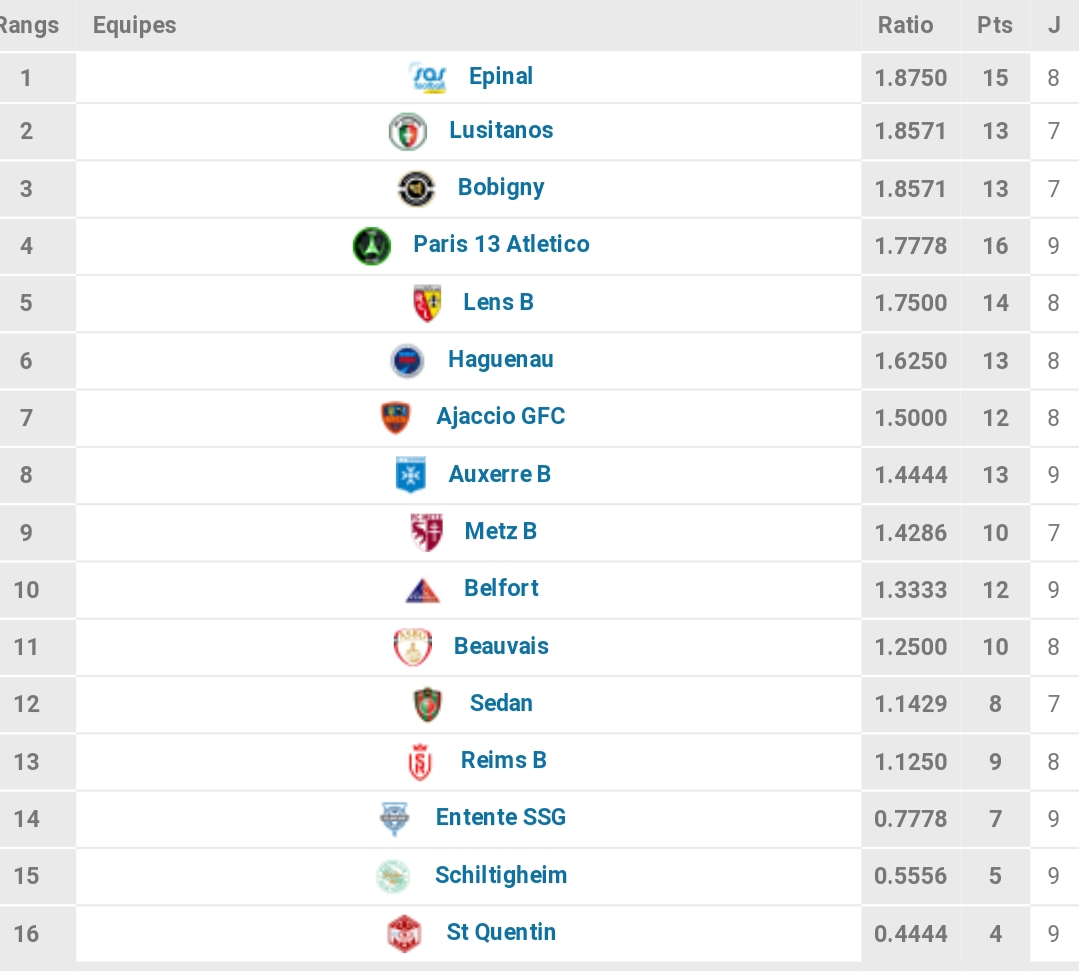Open the Schiltigheim team link
Image resolution: width=1079 pixels, height=971 pixels.
click(501, 875)
